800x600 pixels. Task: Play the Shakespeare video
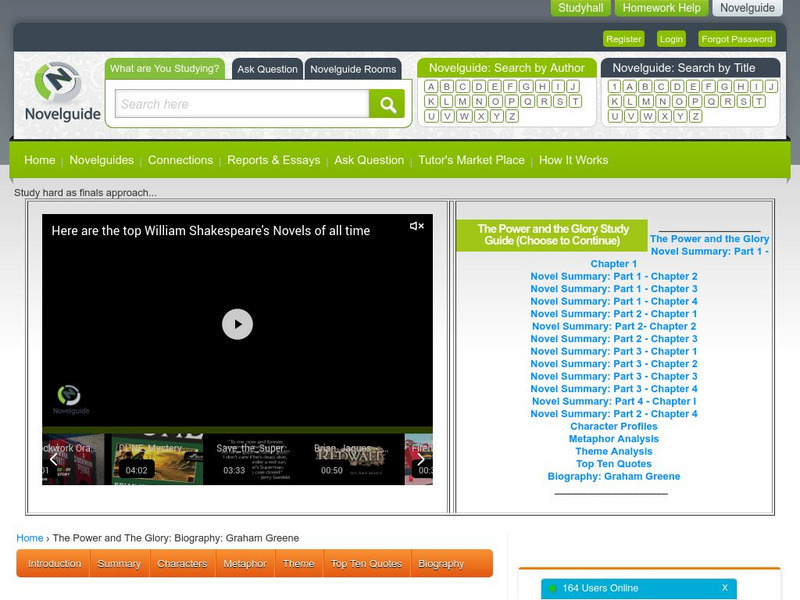(237, 324)
